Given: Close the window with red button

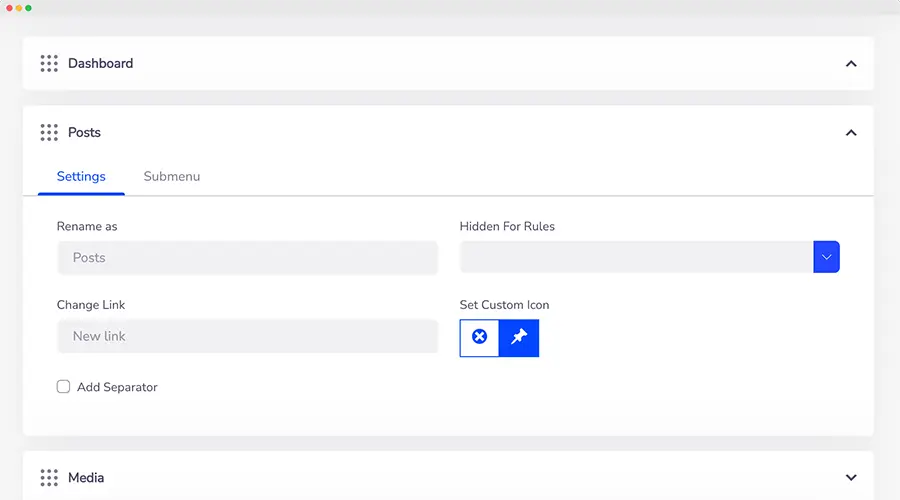Looking at the screenshot, I should pos(9,8).
